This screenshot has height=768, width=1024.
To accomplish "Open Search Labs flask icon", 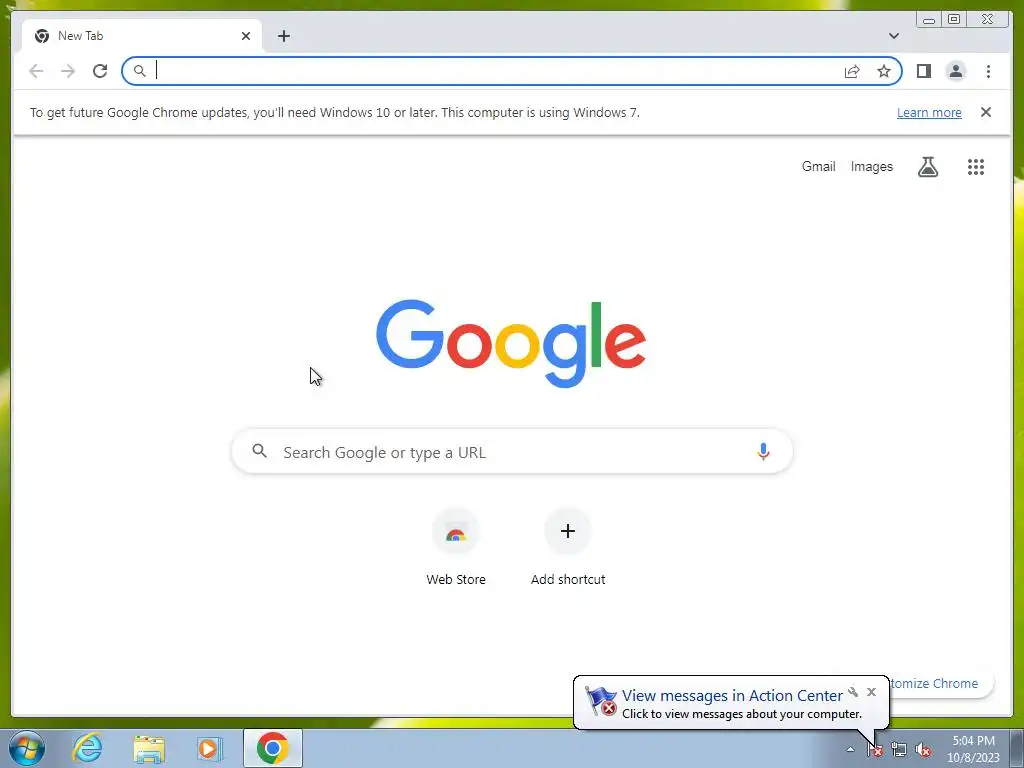I will [x=927, y=167].
